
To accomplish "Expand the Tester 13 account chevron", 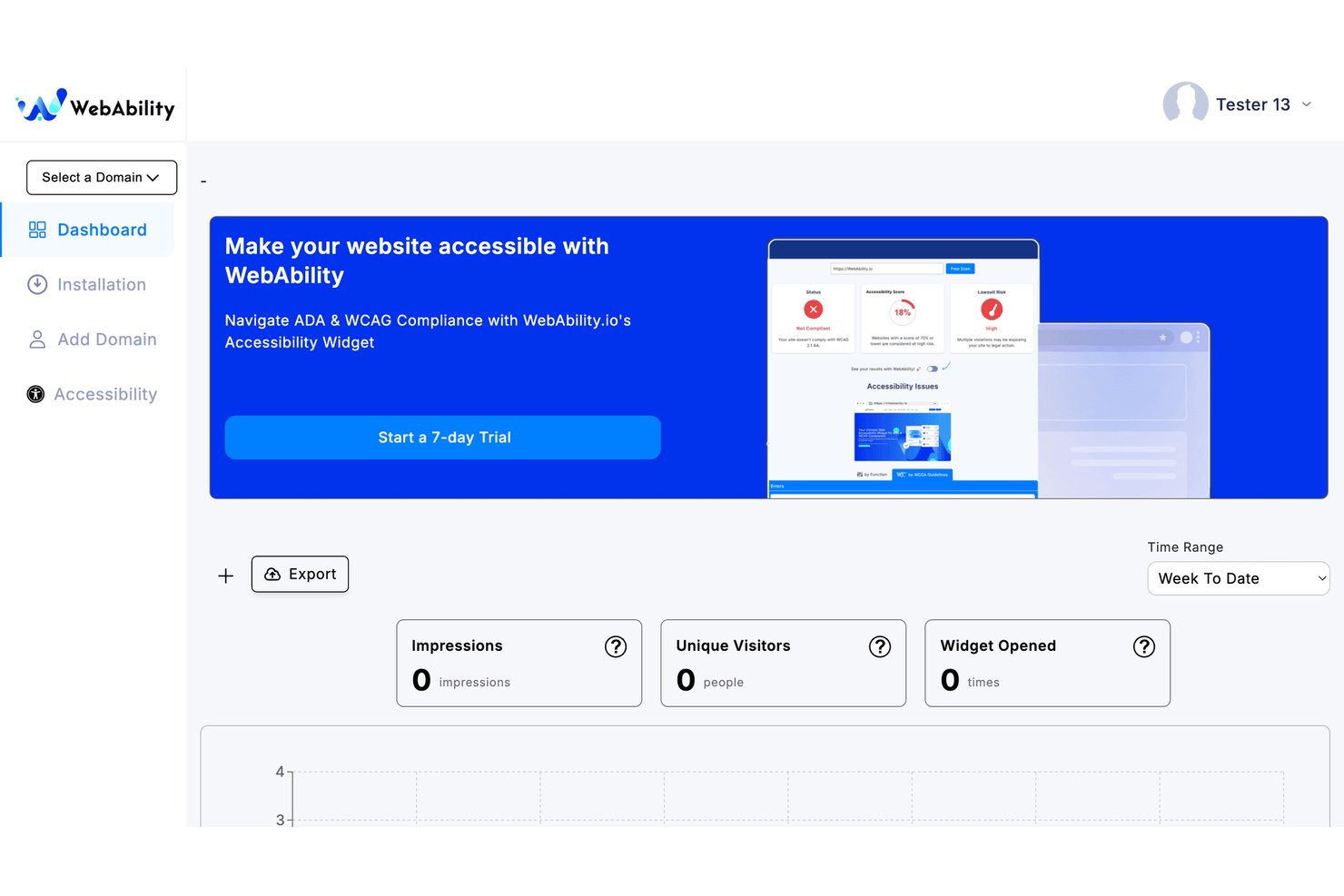I will point(1307,104).
